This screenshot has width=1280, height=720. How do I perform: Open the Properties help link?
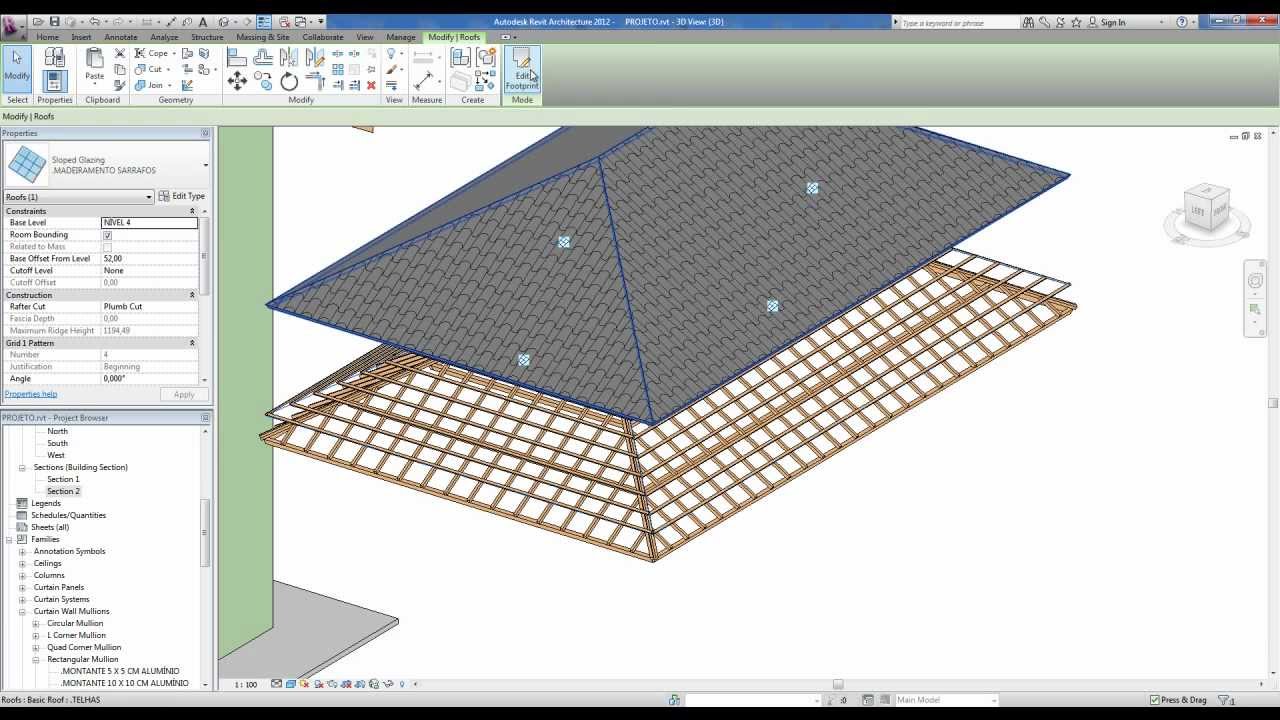[30, 394]
